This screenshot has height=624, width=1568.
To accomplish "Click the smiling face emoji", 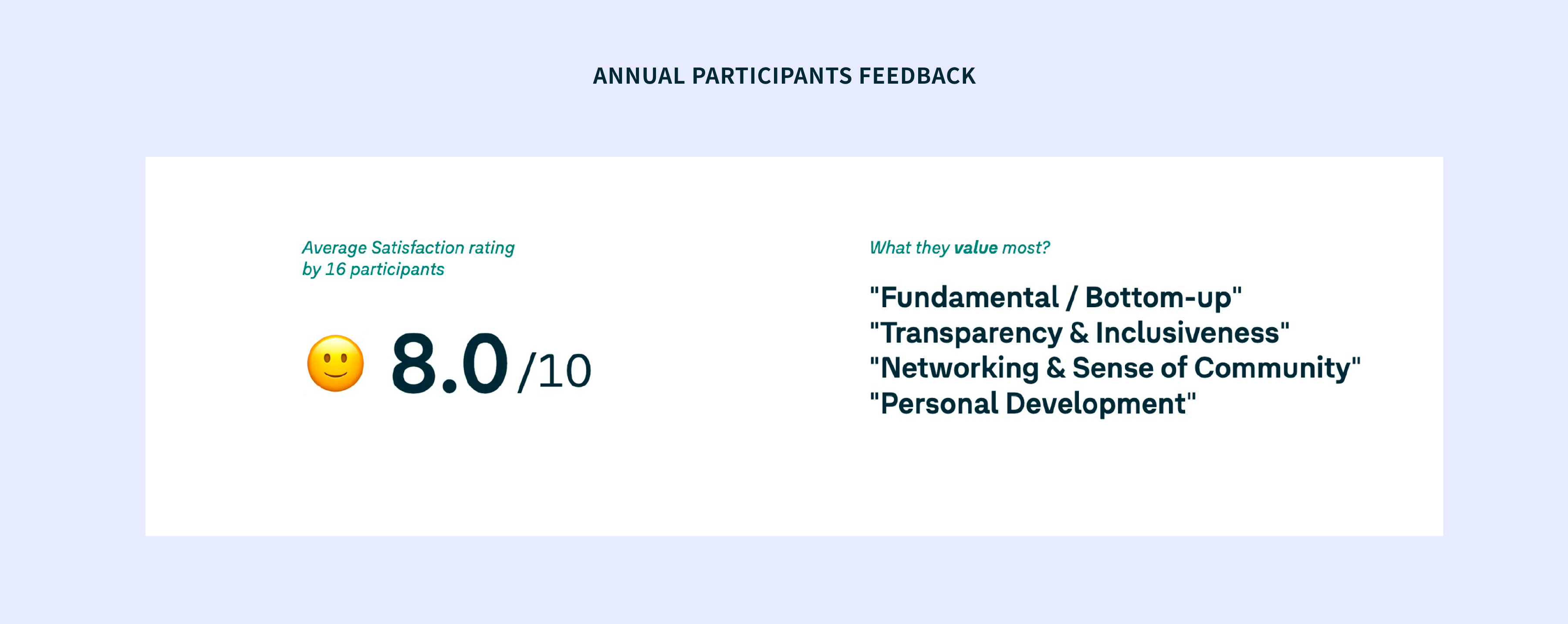I will pos(335,363).
